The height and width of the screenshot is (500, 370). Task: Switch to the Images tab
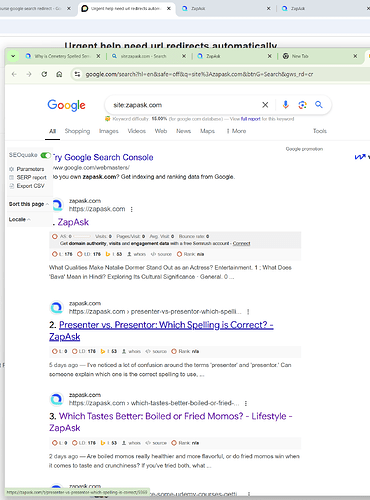click(x=109, y=131)
